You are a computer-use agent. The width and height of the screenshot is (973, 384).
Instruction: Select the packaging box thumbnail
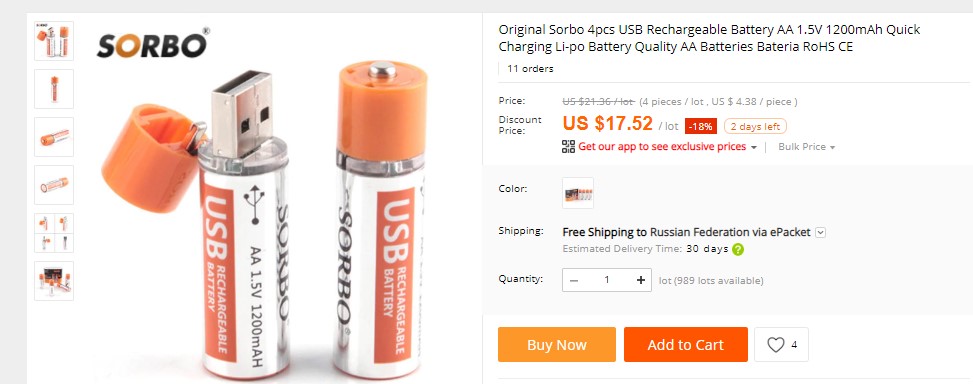point(54,281)
